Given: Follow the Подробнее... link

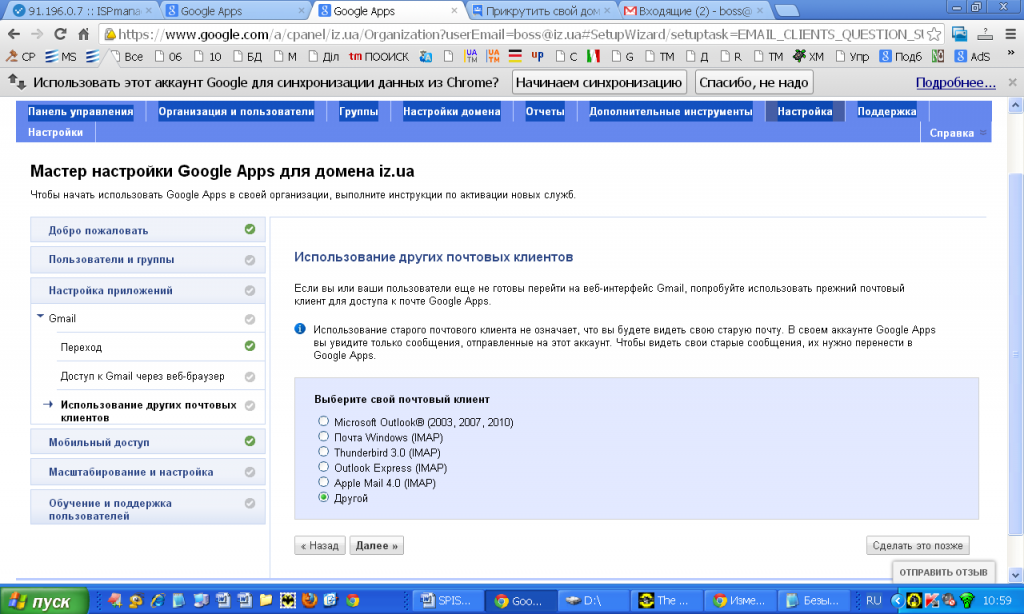Looking at the screenshot, I should 955,82.
